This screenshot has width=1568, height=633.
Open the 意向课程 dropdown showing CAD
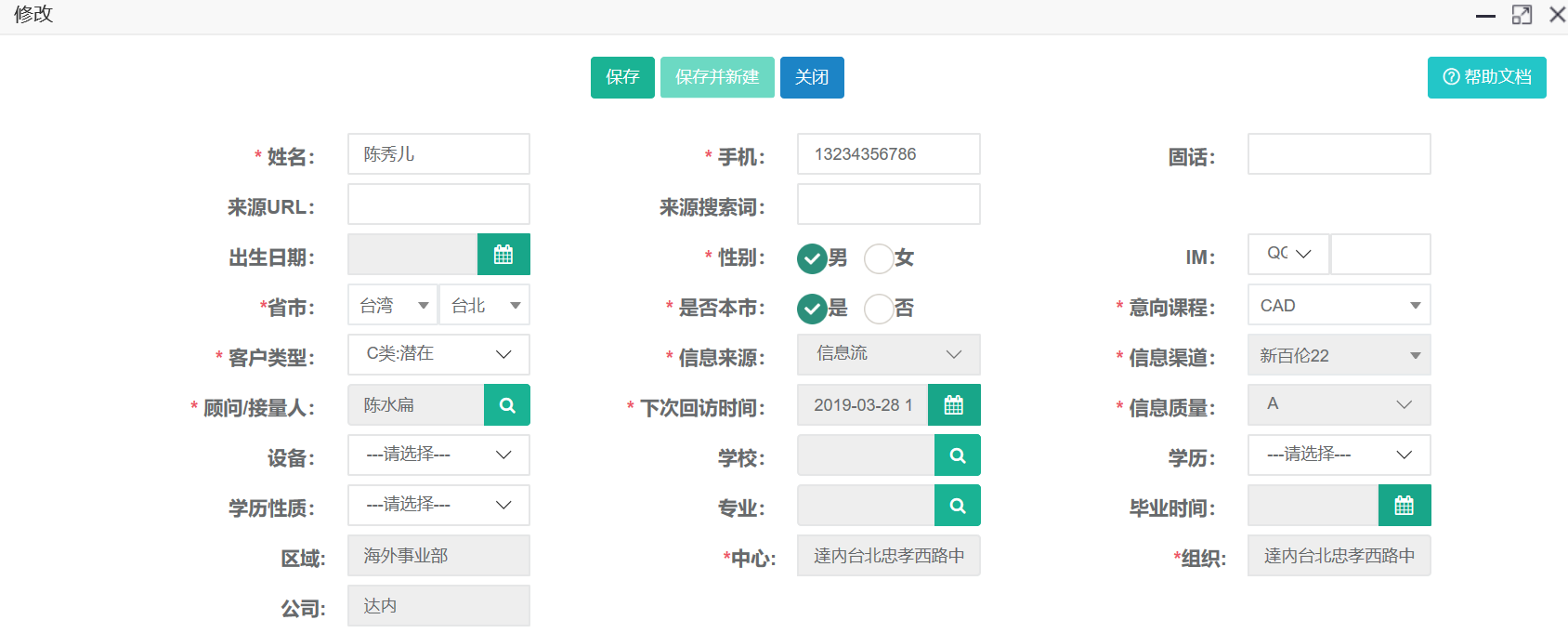pyautogui.click(x=1339, y=305)
